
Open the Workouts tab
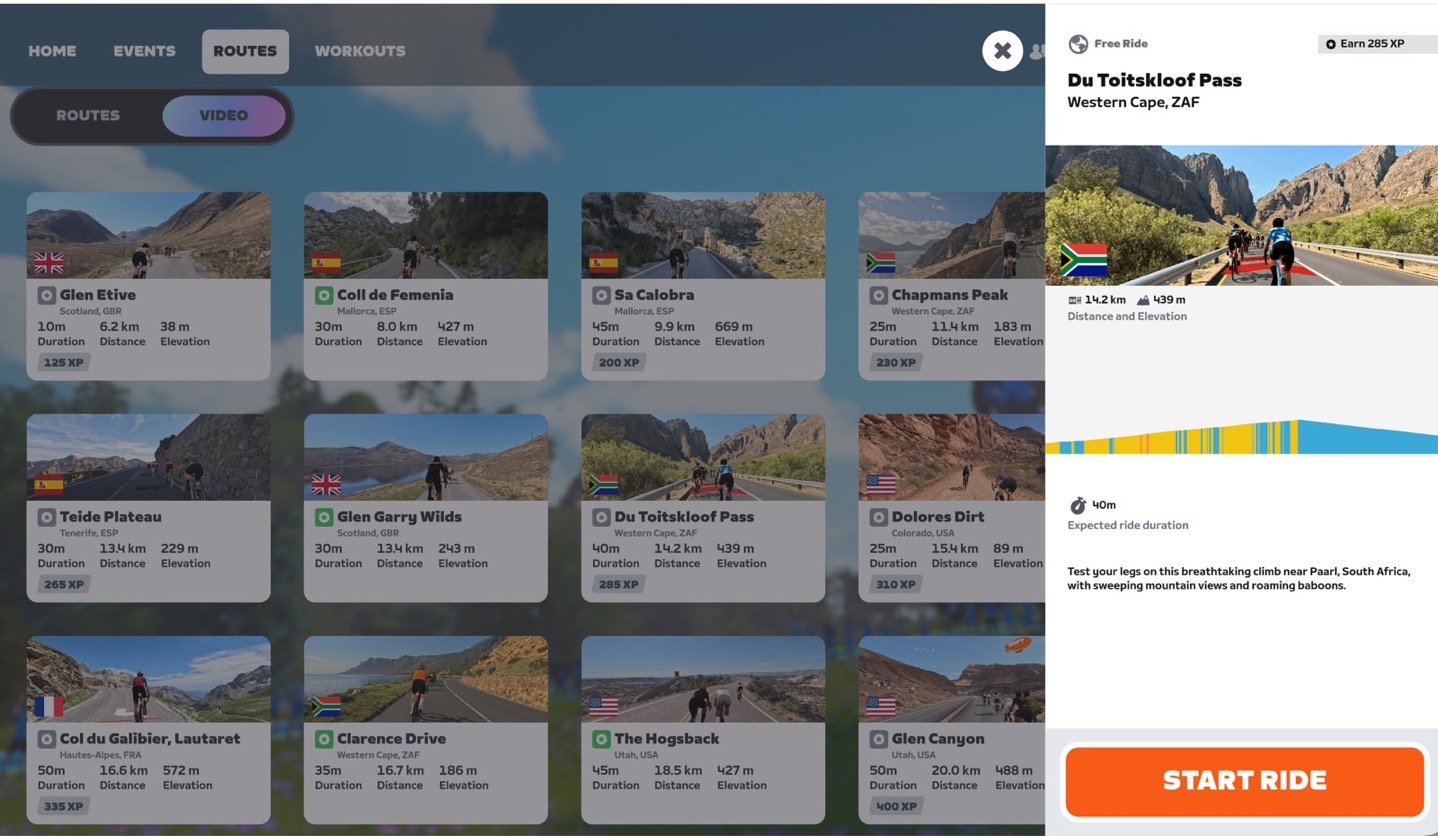coord(360,51)
